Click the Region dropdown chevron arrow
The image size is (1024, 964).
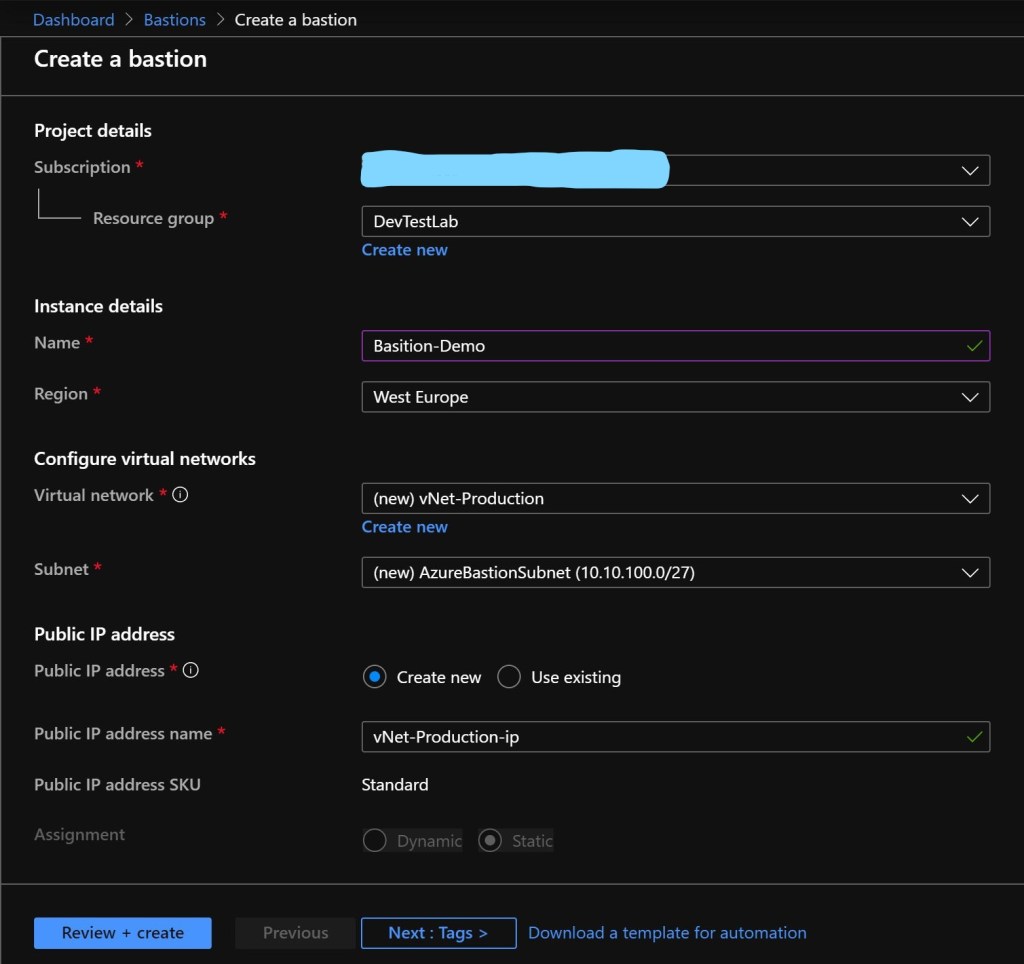(969, 397)
